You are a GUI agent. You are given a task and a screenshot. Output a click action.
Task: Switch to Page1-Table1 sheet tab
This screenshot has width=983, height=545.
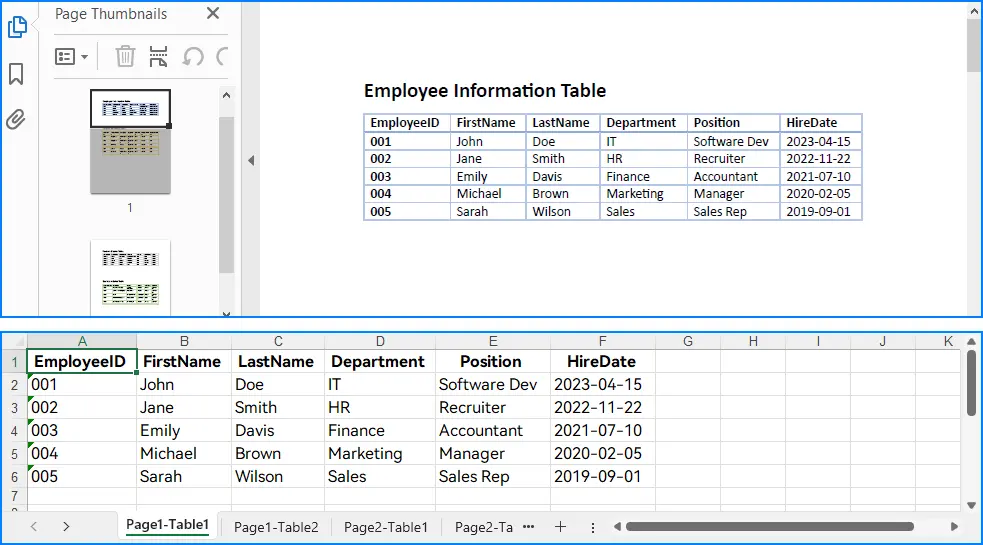tap(167, 525)
